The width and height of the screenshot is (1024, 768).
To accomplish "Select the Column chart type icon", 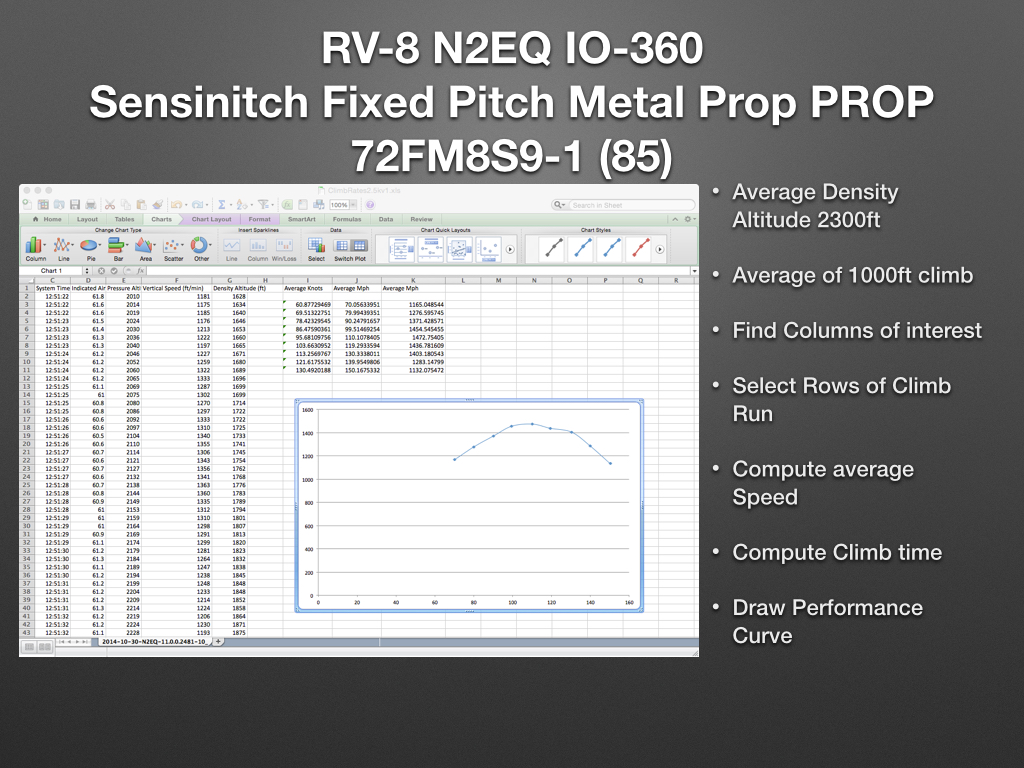I will 36,246.
